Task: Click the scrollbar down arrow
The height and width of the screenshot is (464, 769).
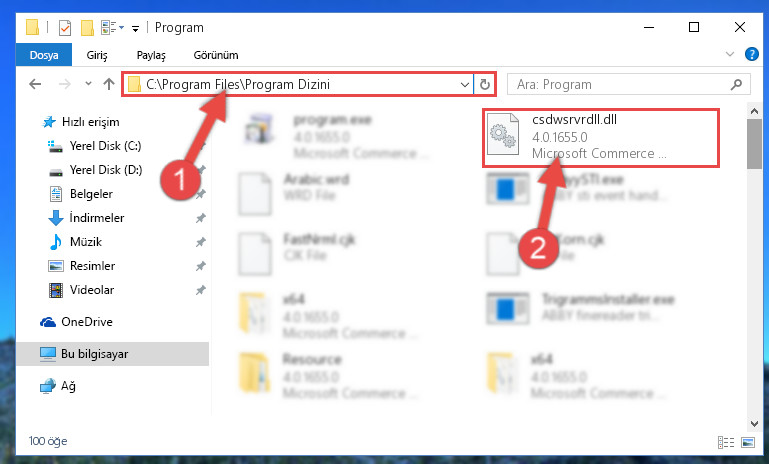Action: pyautogui.click(x=754, y=423)
